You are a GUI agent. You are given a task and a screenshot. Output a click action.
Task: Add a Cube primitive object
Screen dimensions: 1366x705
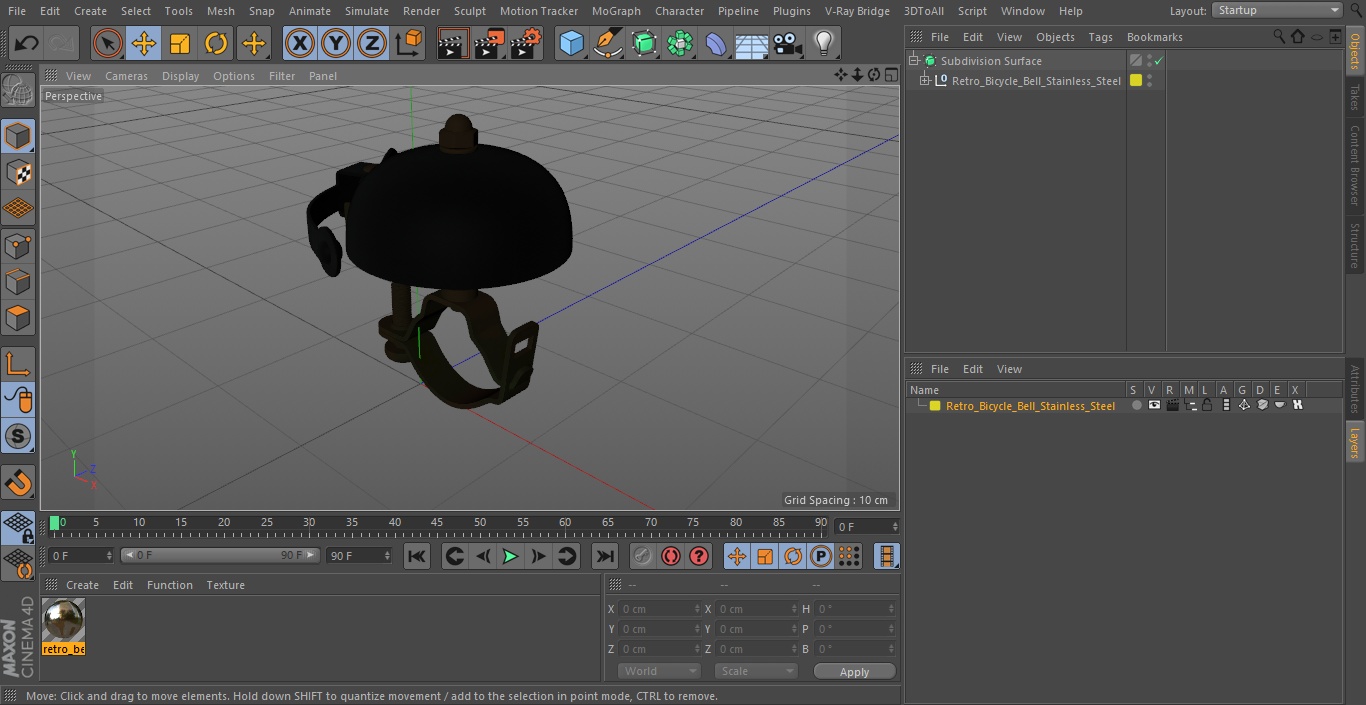[x=571, y=43]
